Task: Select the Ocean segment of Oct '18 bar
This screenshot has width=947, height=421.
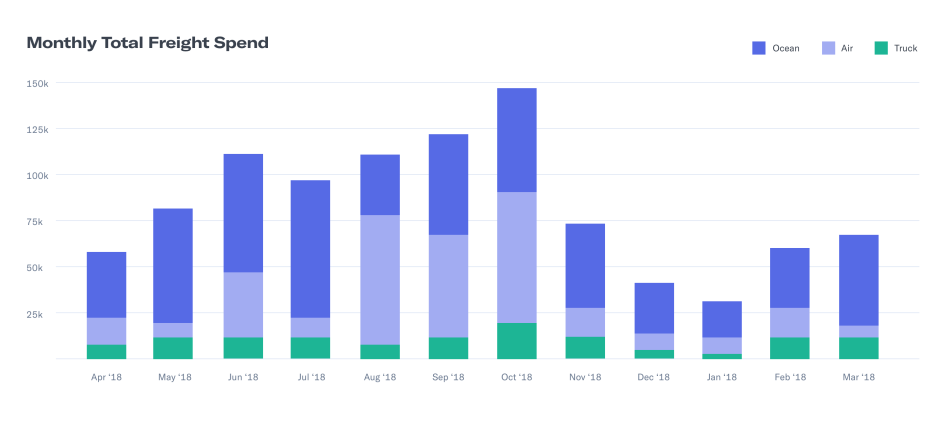Action: point(516,140)
